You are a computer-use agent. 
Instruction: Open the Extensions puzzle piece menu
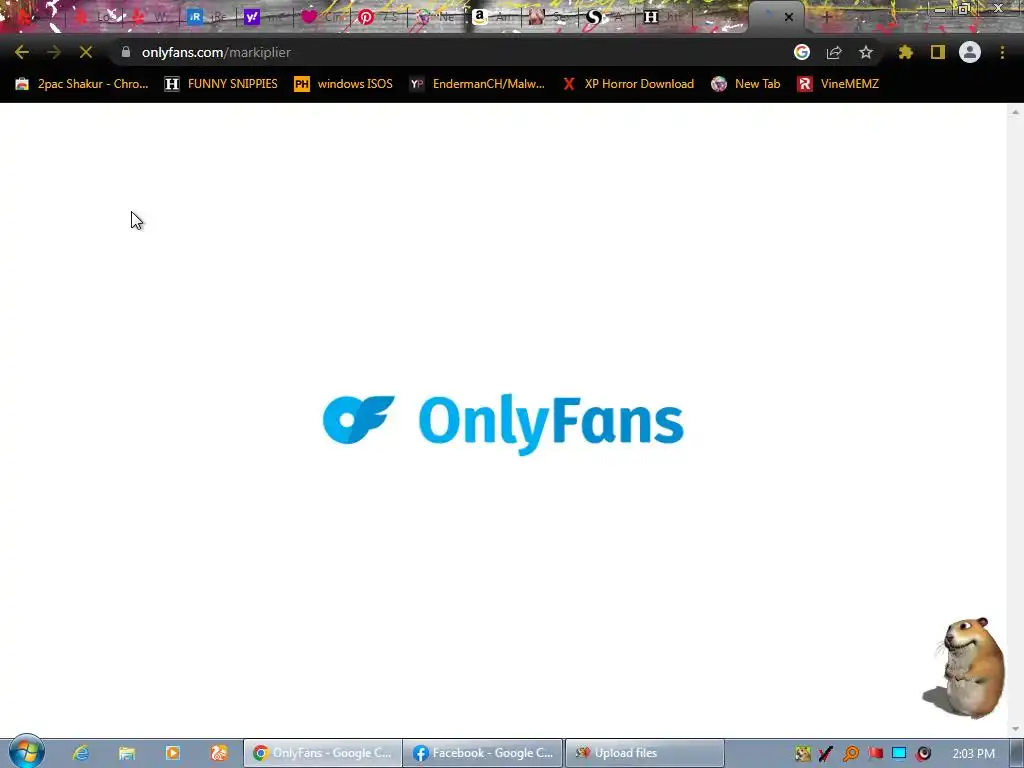pyautogui.click(x=906, y=52)
